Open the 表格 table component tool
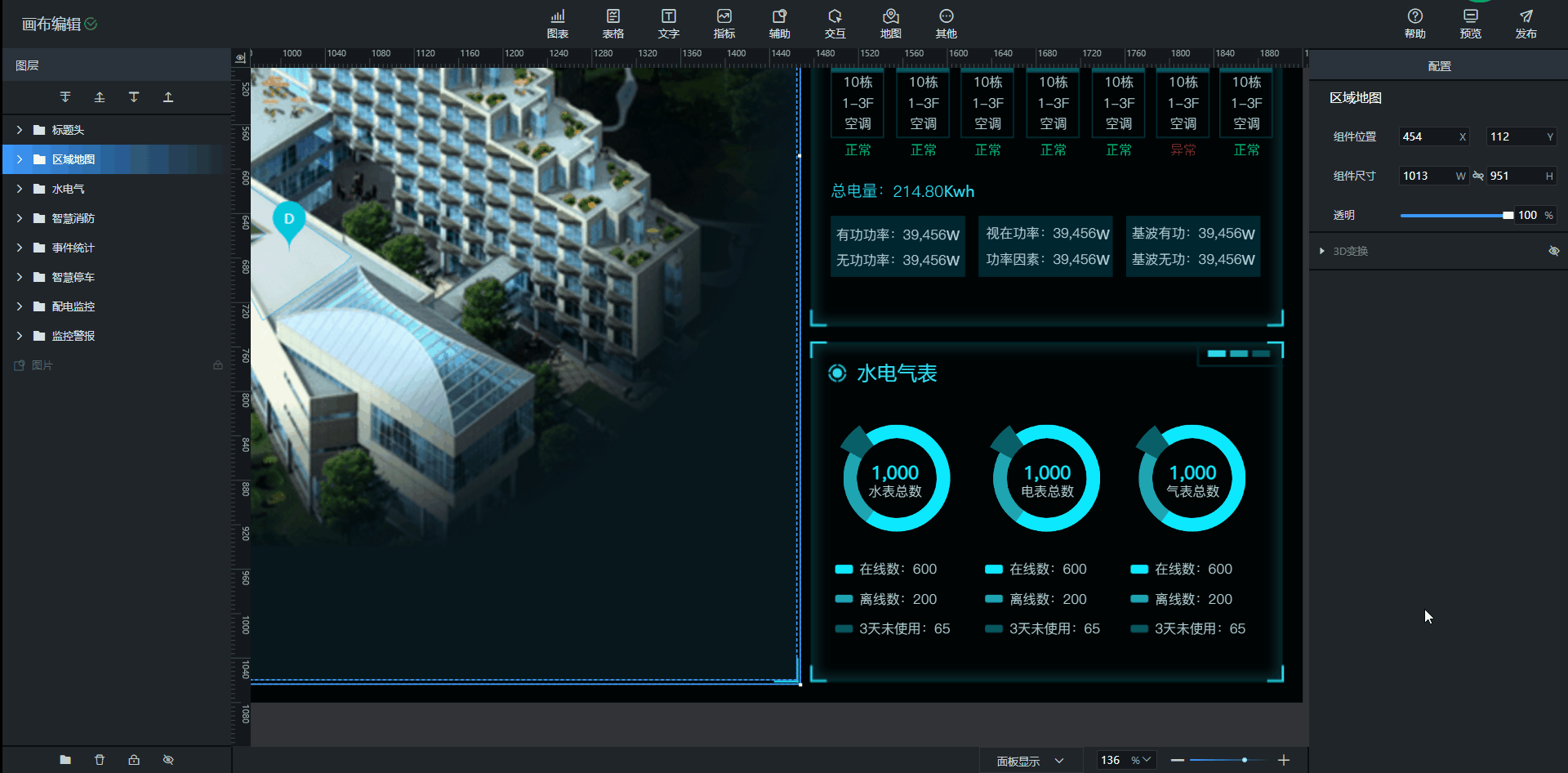 613,23
